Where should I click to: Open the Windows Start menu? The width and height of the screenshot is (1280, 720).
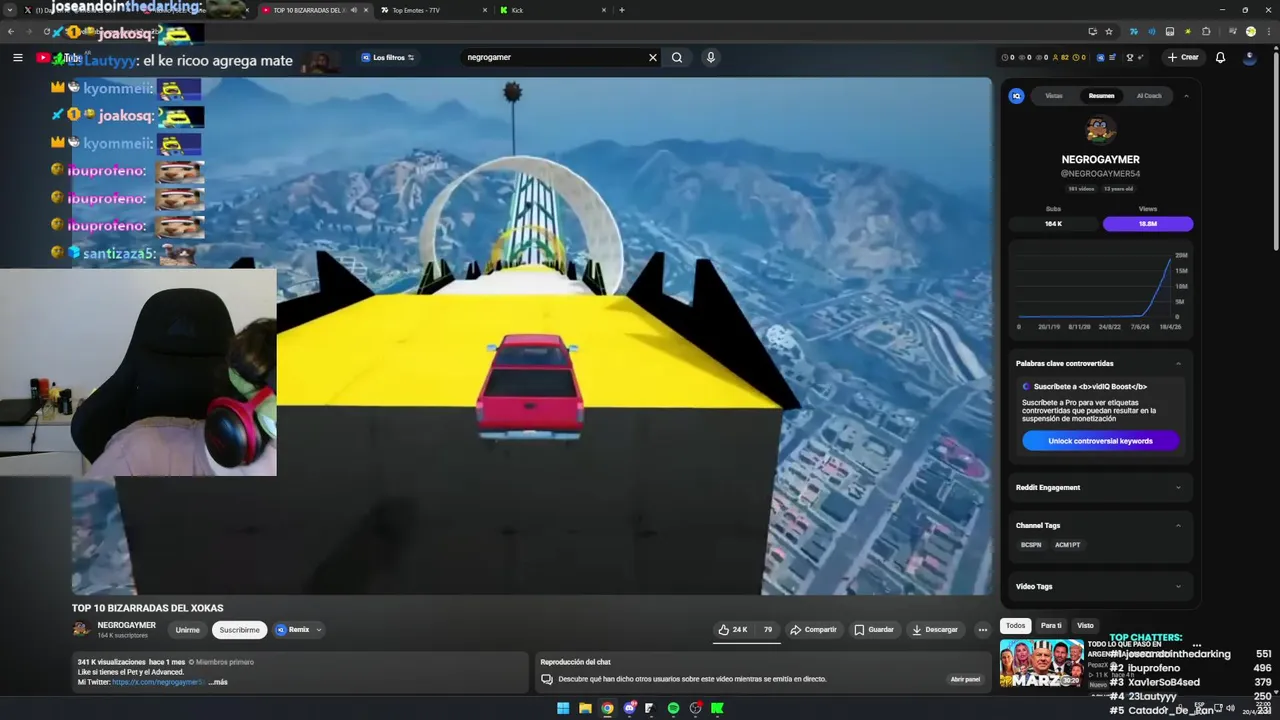(x=563, y=708)
